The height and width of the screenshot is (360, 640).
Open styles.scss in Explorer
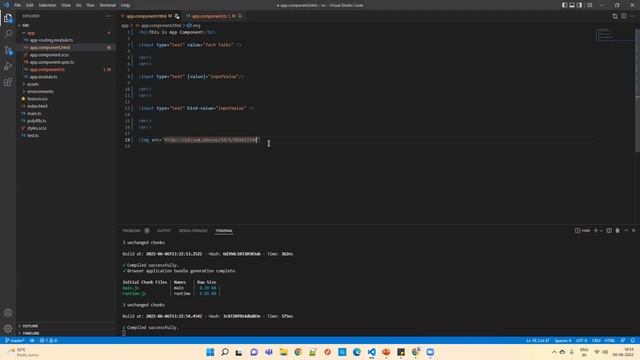[37, 128]
